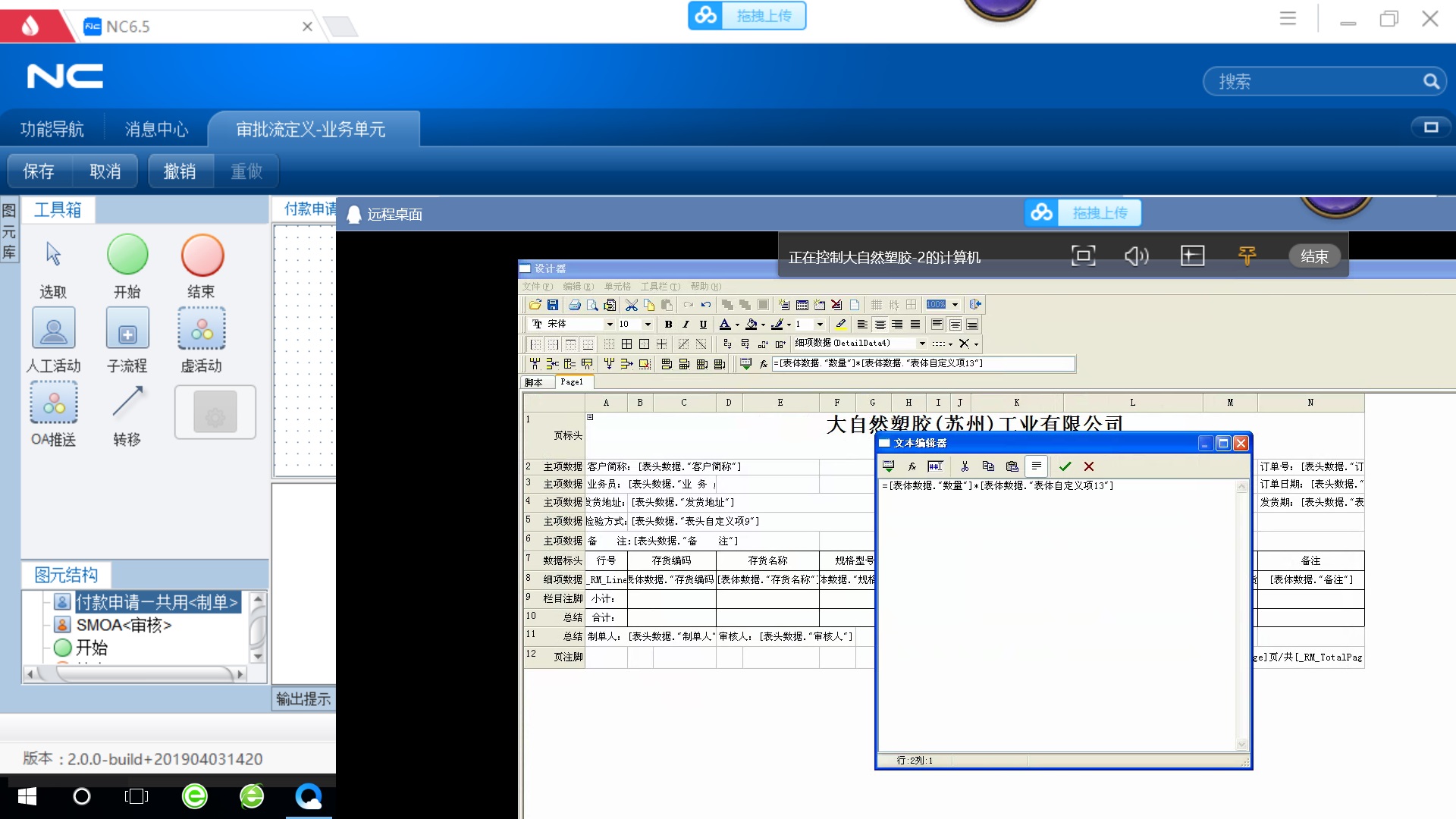
Task: Select the 虚活动 tool in 工具箱
Action: 202,340
